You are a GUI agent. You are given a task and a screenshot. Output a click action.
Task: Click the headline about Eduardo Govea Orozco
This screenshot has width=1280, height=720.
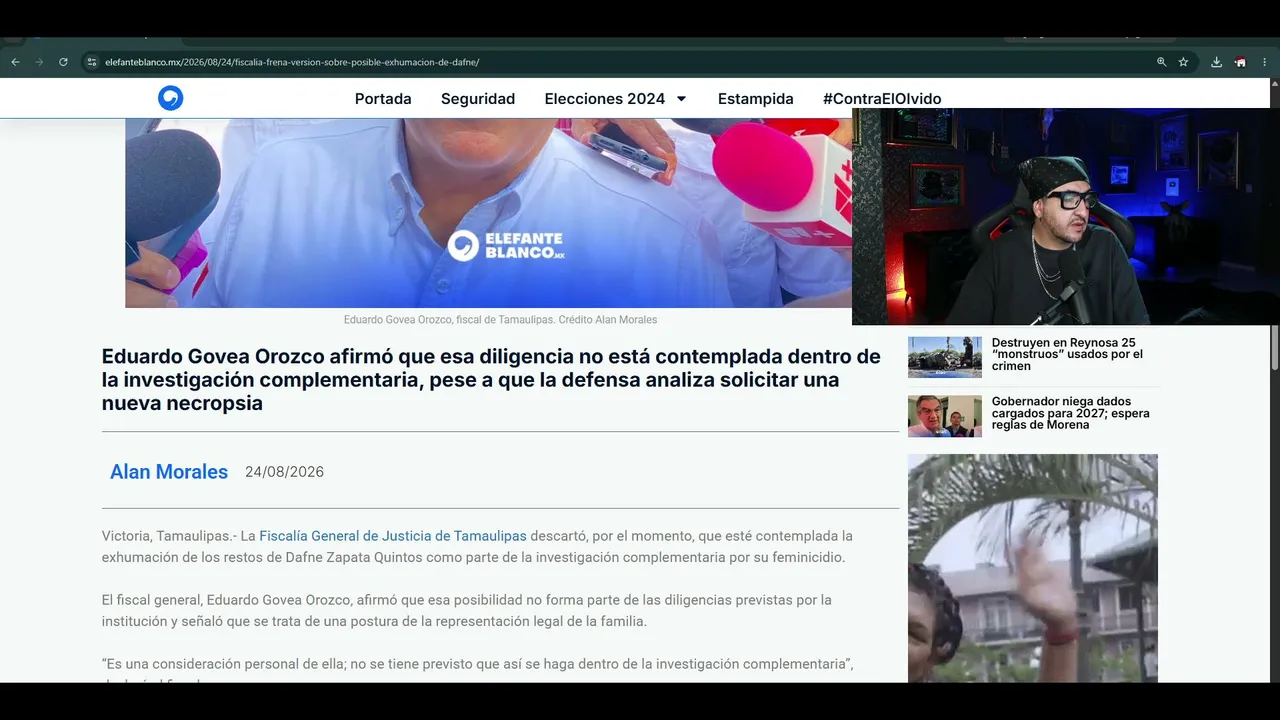pos(491,380)
